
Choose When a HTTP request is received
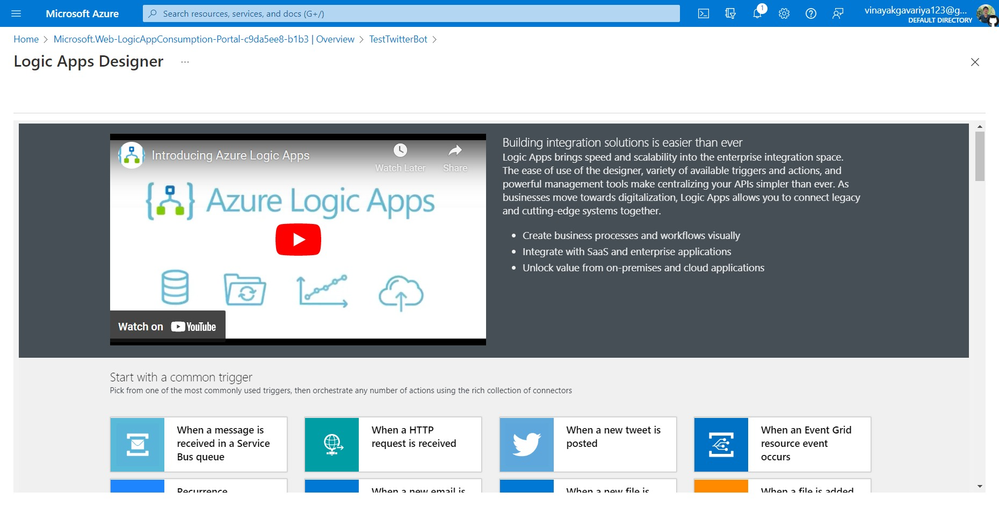coord(393,444)
